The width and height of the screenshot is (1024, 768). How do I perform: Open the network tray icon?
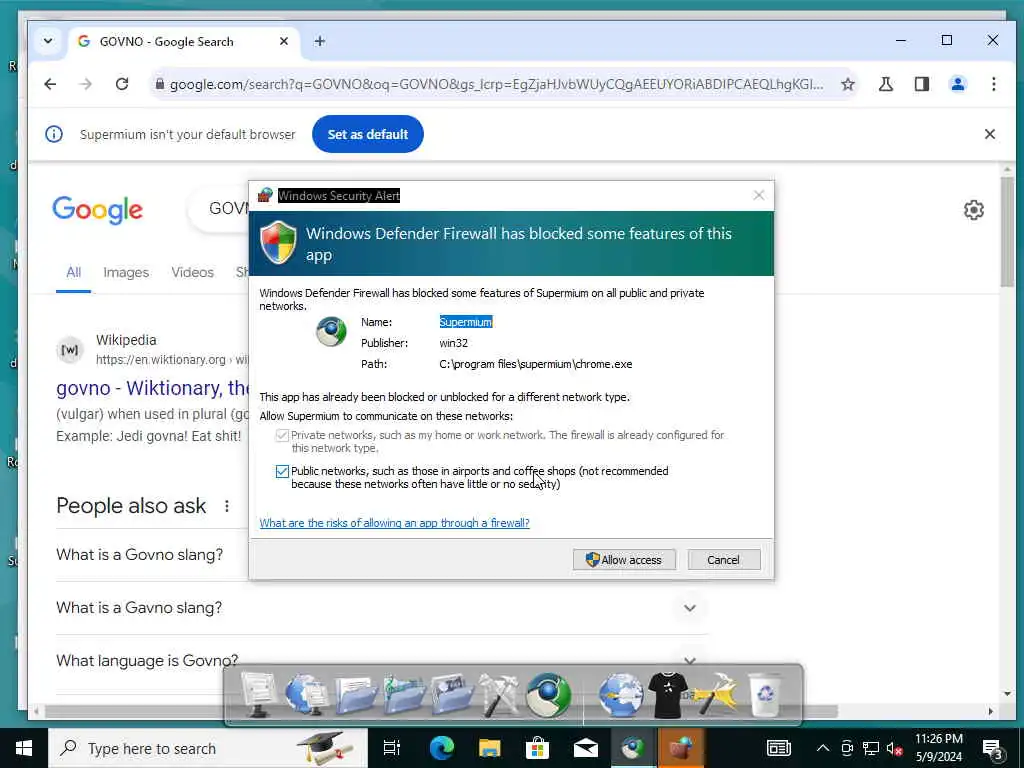[x=871, y=748]
